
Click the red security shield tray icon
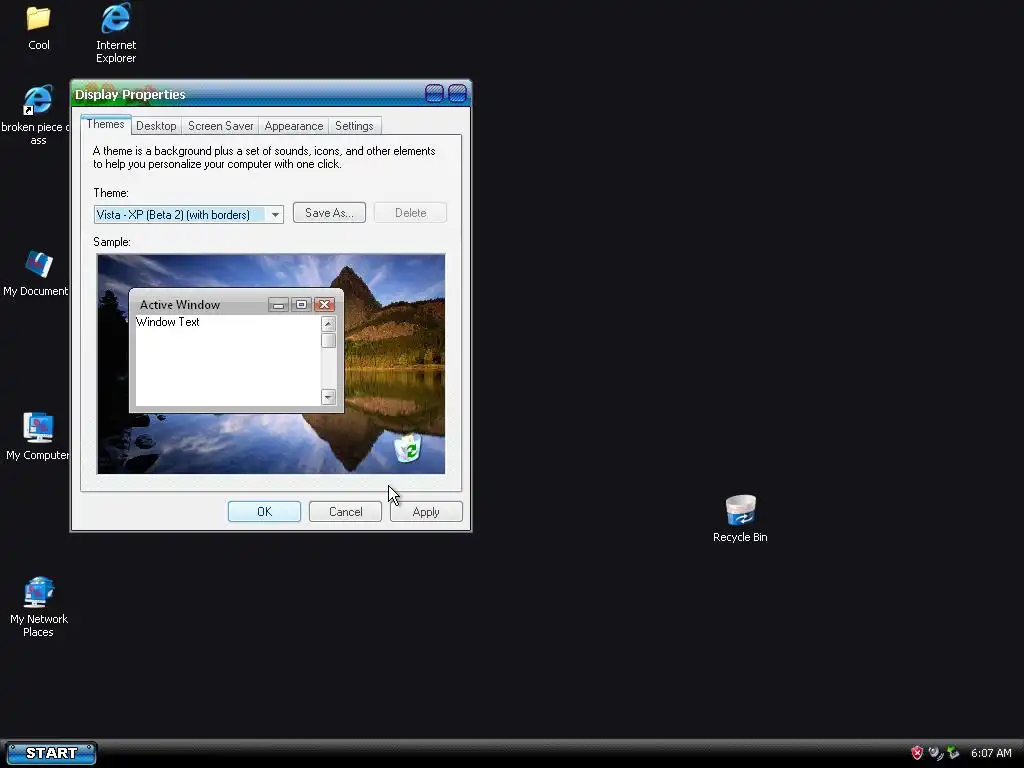tap(917, 753)
